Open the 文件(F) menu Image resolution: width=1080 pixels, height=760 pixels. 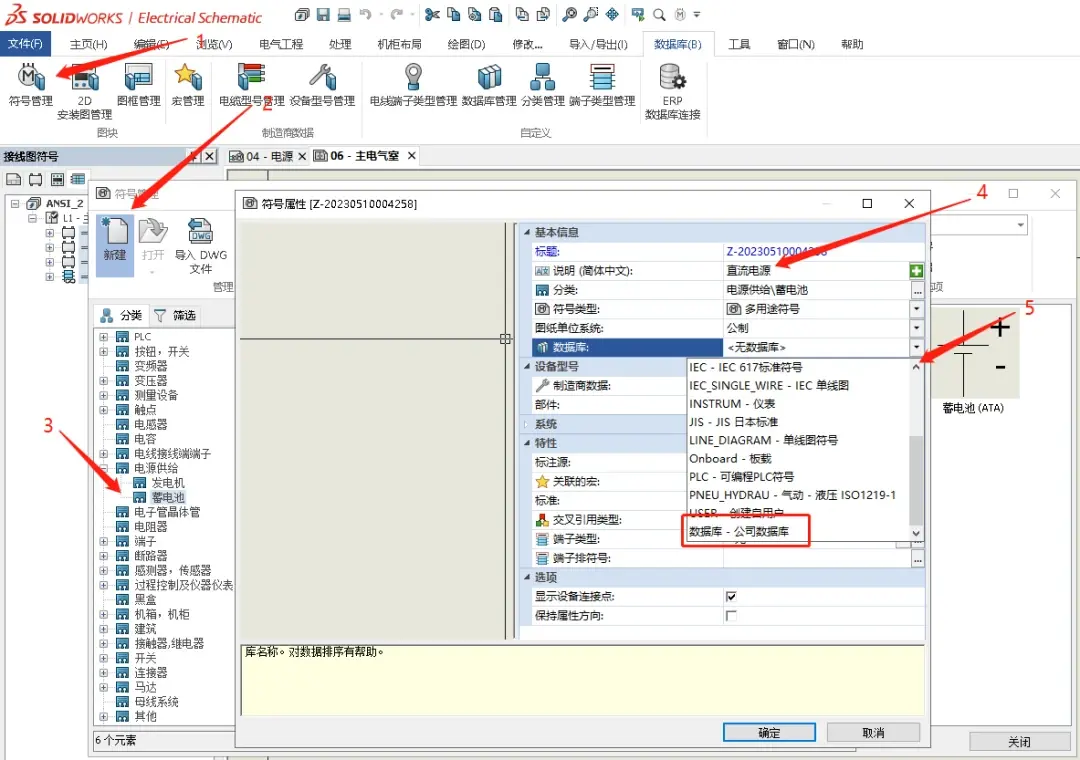[x=25, y=43]
